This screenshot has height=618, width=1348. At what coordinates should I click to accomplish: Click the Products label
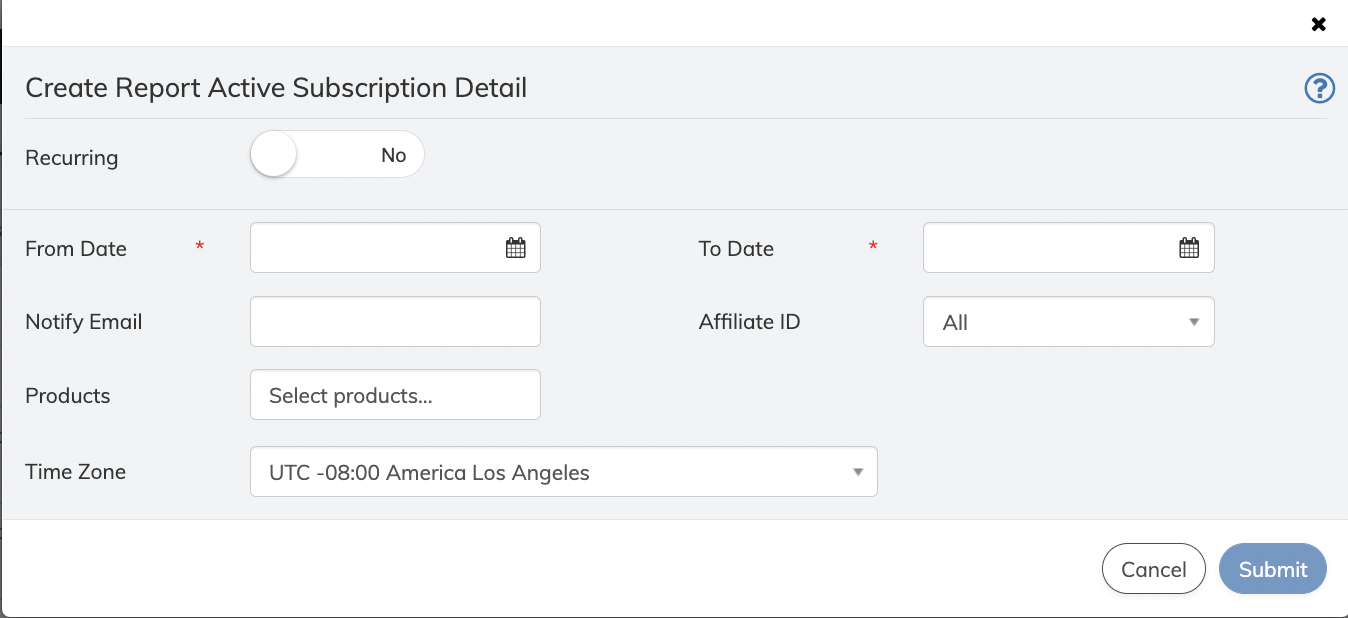[68, 396]
